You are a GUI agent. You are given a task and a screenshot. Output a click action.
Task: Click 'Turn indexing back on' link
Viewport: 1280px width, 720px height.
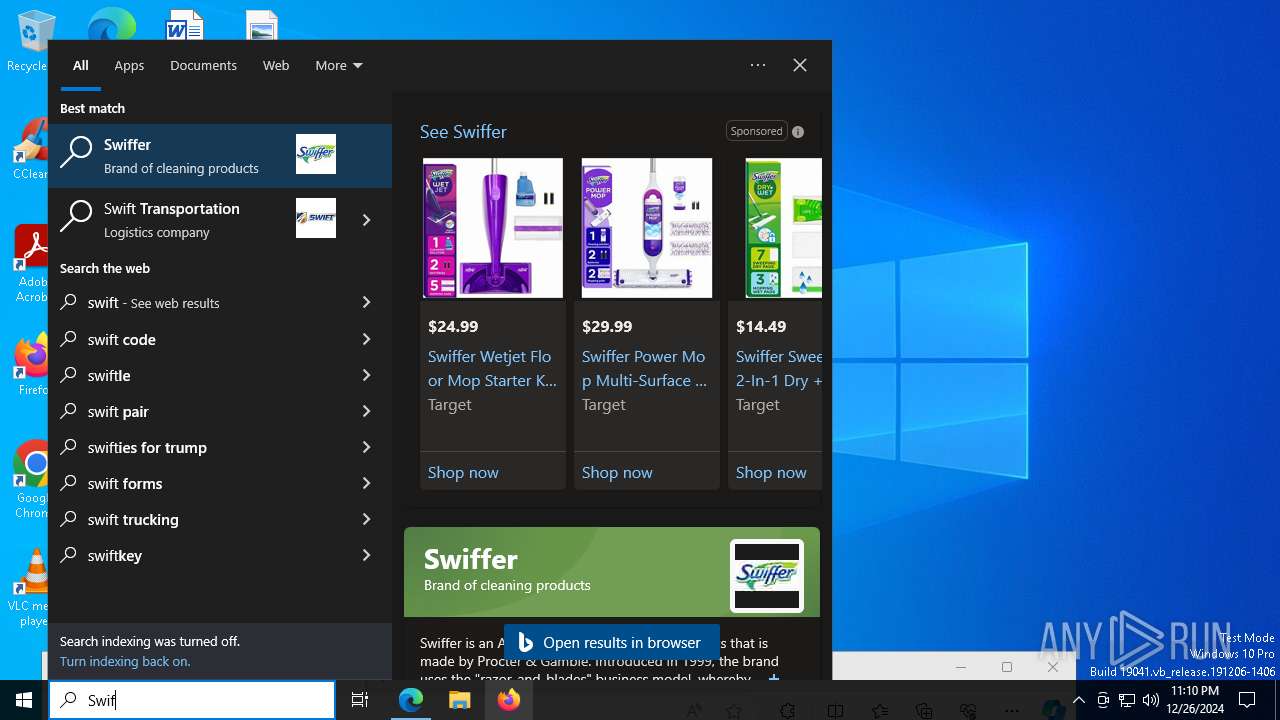pos(125,661)
